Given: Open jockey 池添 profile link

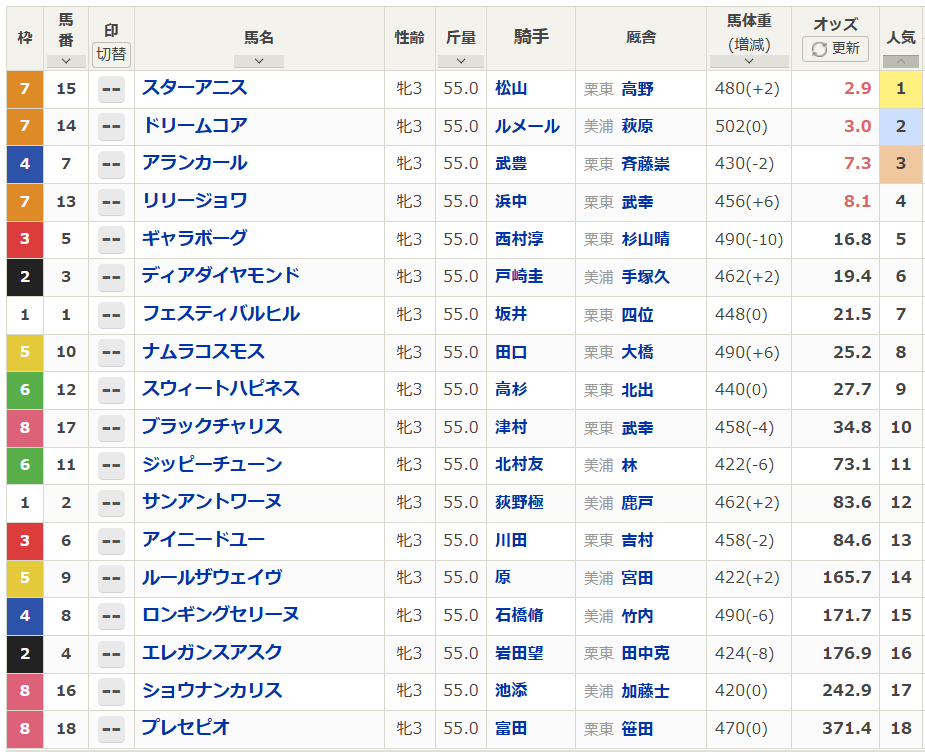Looking at the screenshot, I should 511,690.
